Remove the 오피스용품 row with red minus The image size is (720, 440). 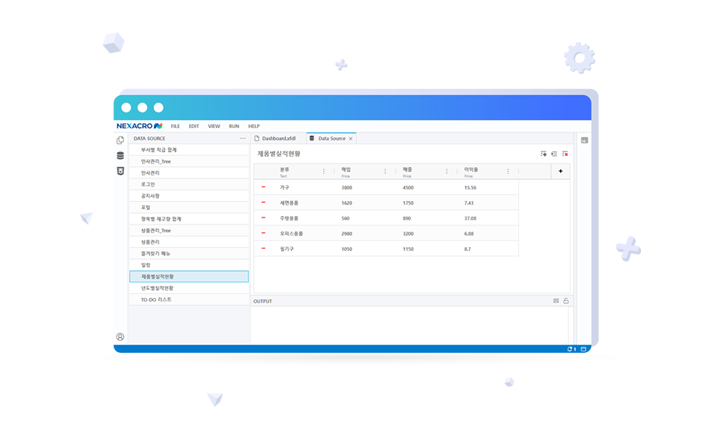264,233
